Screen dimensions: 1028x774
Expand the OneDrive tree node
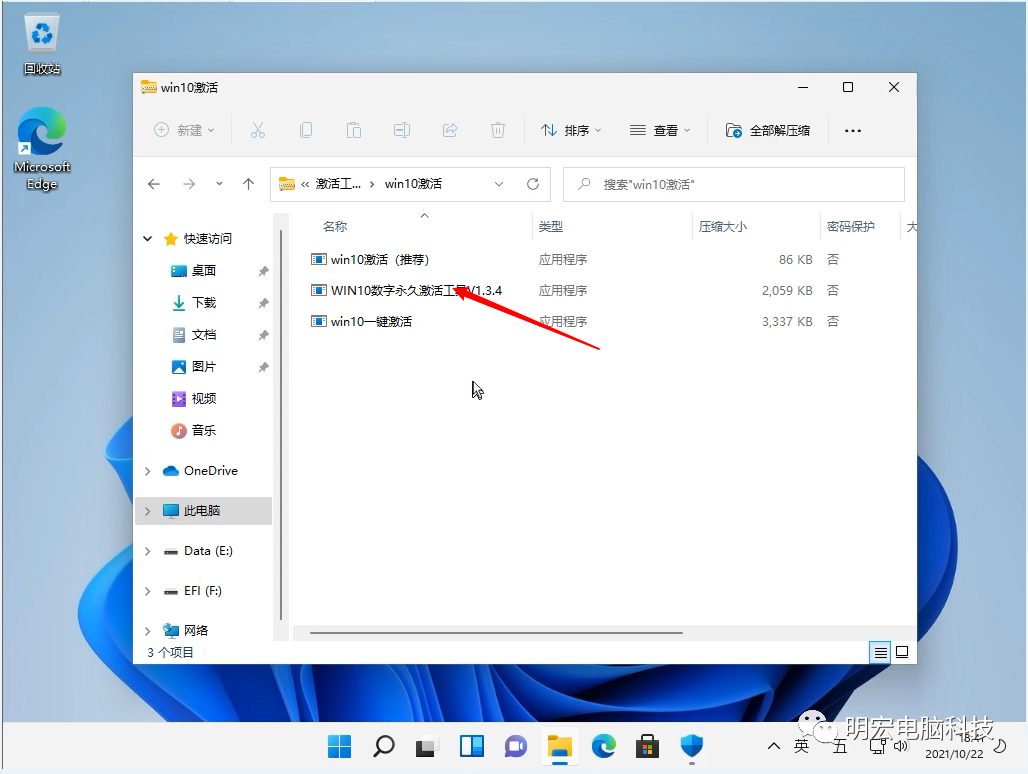(148, 471)
